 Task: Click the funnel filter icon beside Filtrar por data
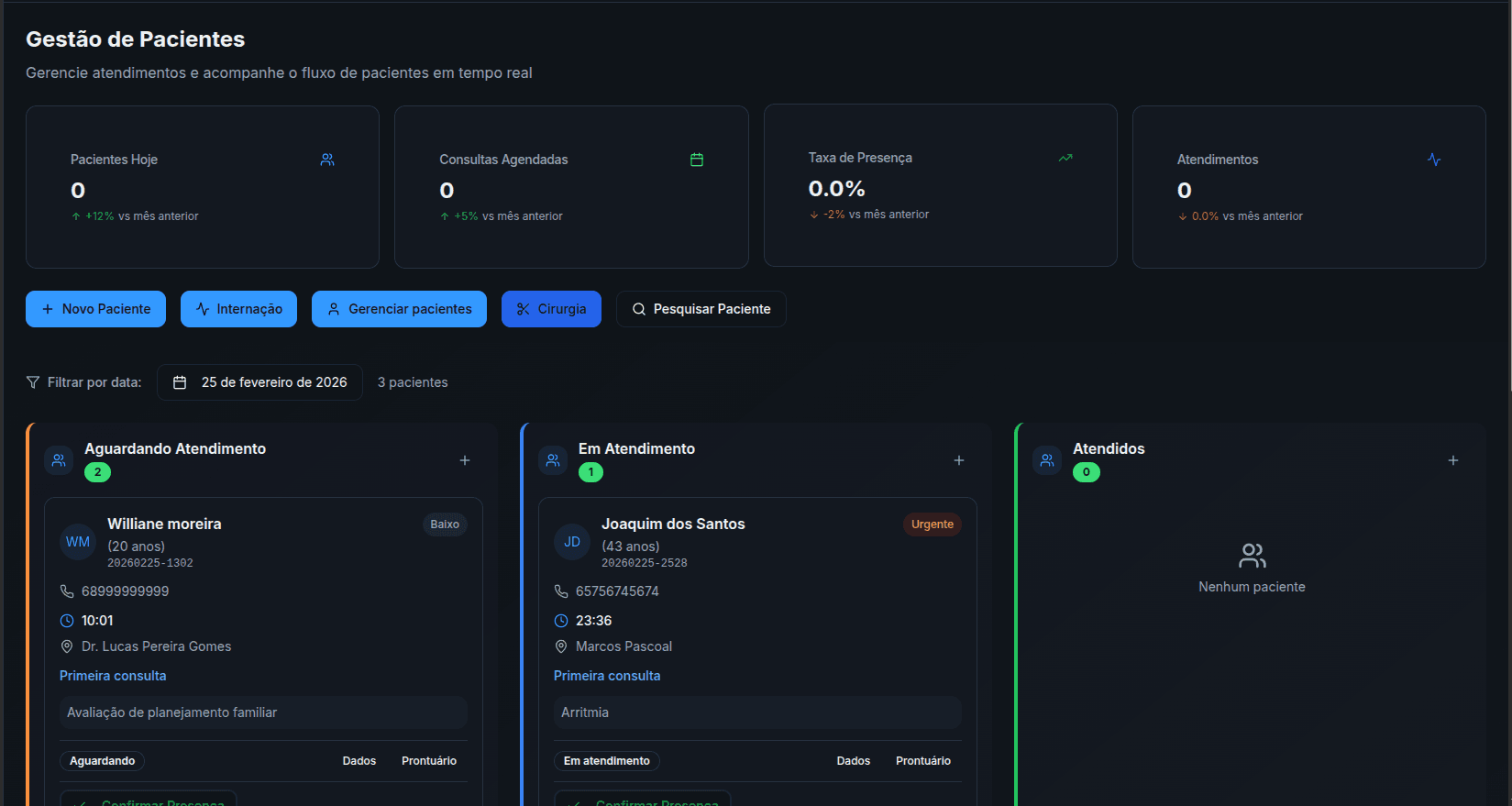pyautogui.click(x=33, y=382)
